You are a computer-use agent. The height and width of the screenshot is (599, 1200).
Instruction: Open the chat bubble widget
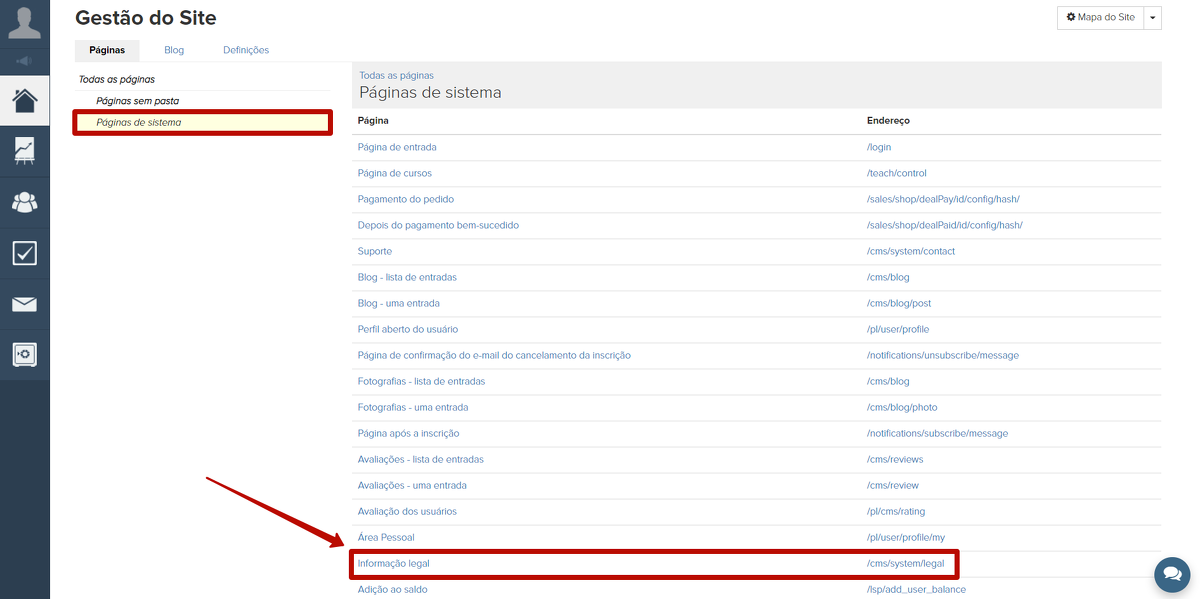click(1171, 574)
